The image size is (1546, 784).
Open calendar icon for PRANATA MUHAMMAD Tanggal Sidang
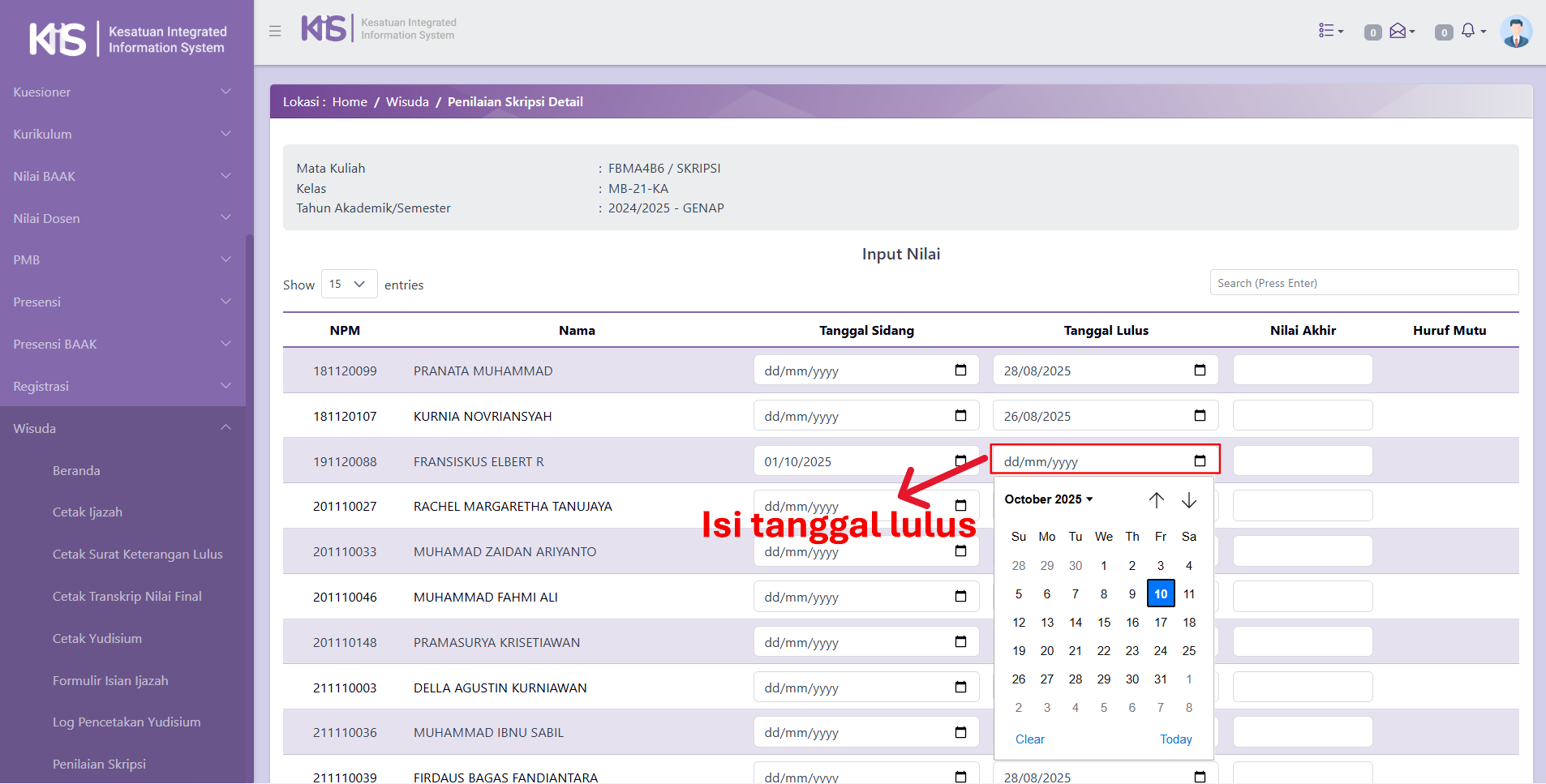(960, 371)
